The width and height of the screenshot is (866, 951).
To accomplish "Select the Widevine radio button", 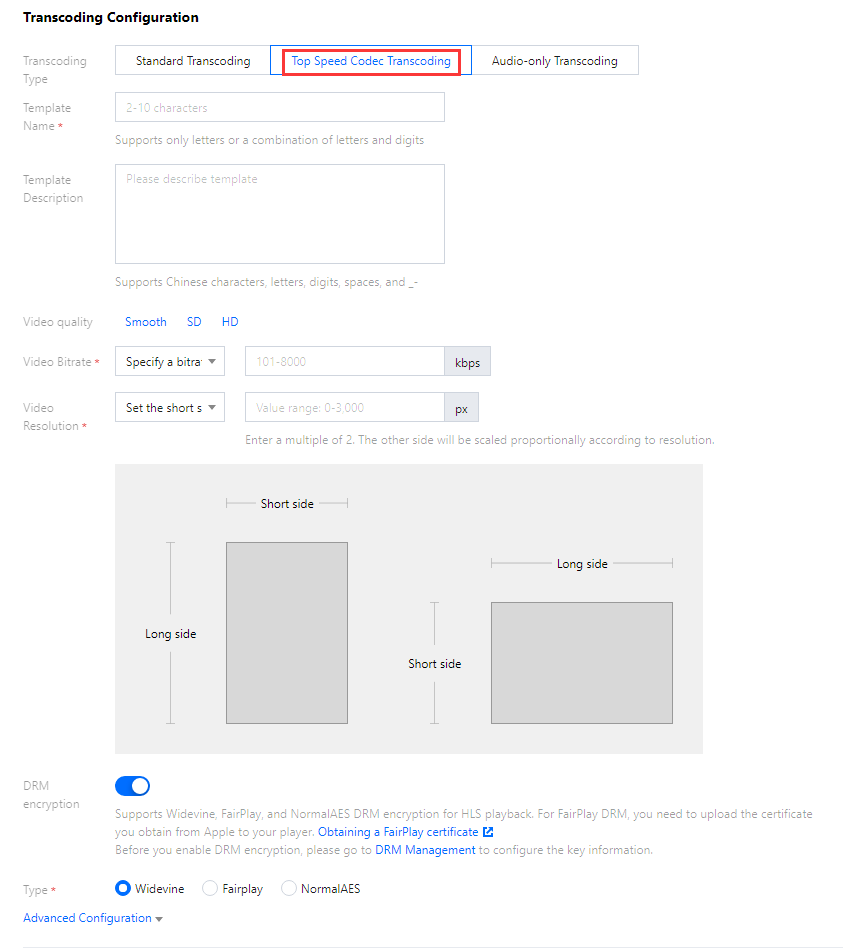I will (123, 889).
